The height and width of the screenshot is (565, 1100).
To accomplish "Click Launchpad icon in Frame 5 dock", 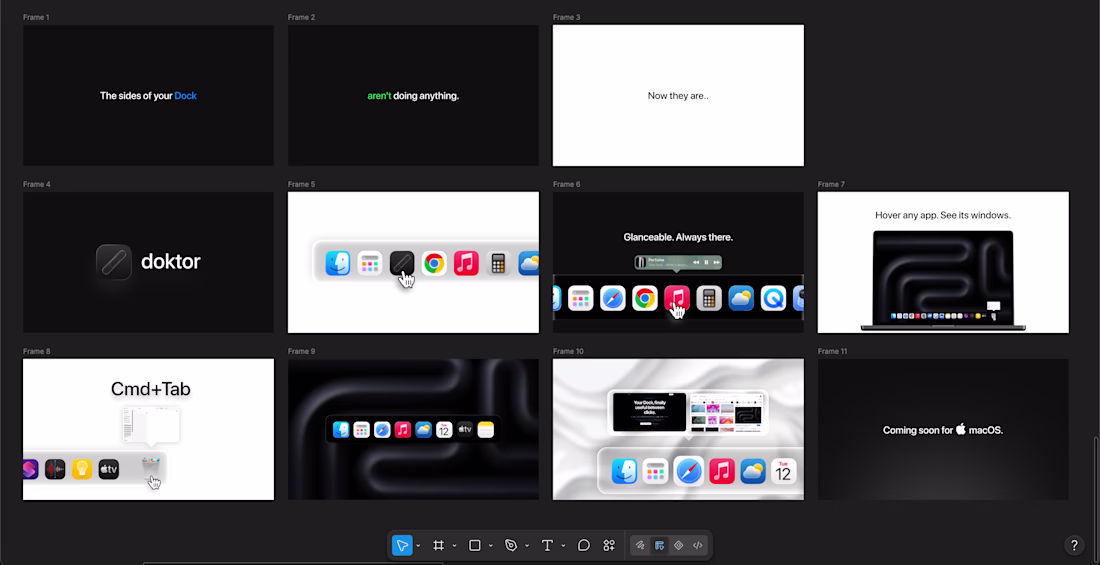I will 370,263.
